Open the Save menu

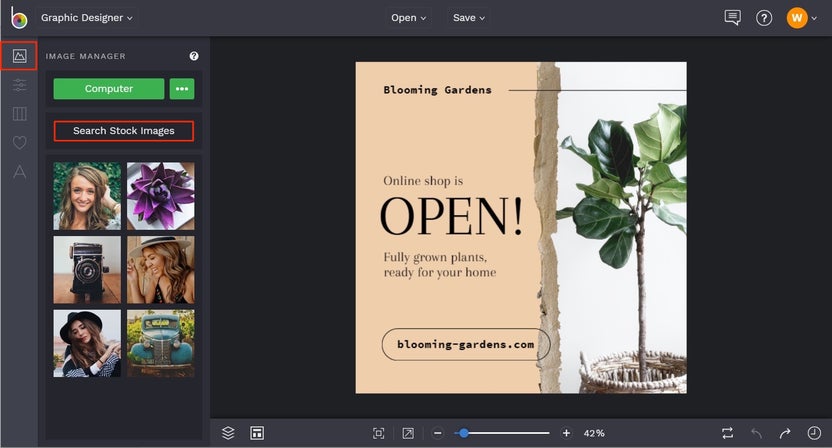pos(469,18)
